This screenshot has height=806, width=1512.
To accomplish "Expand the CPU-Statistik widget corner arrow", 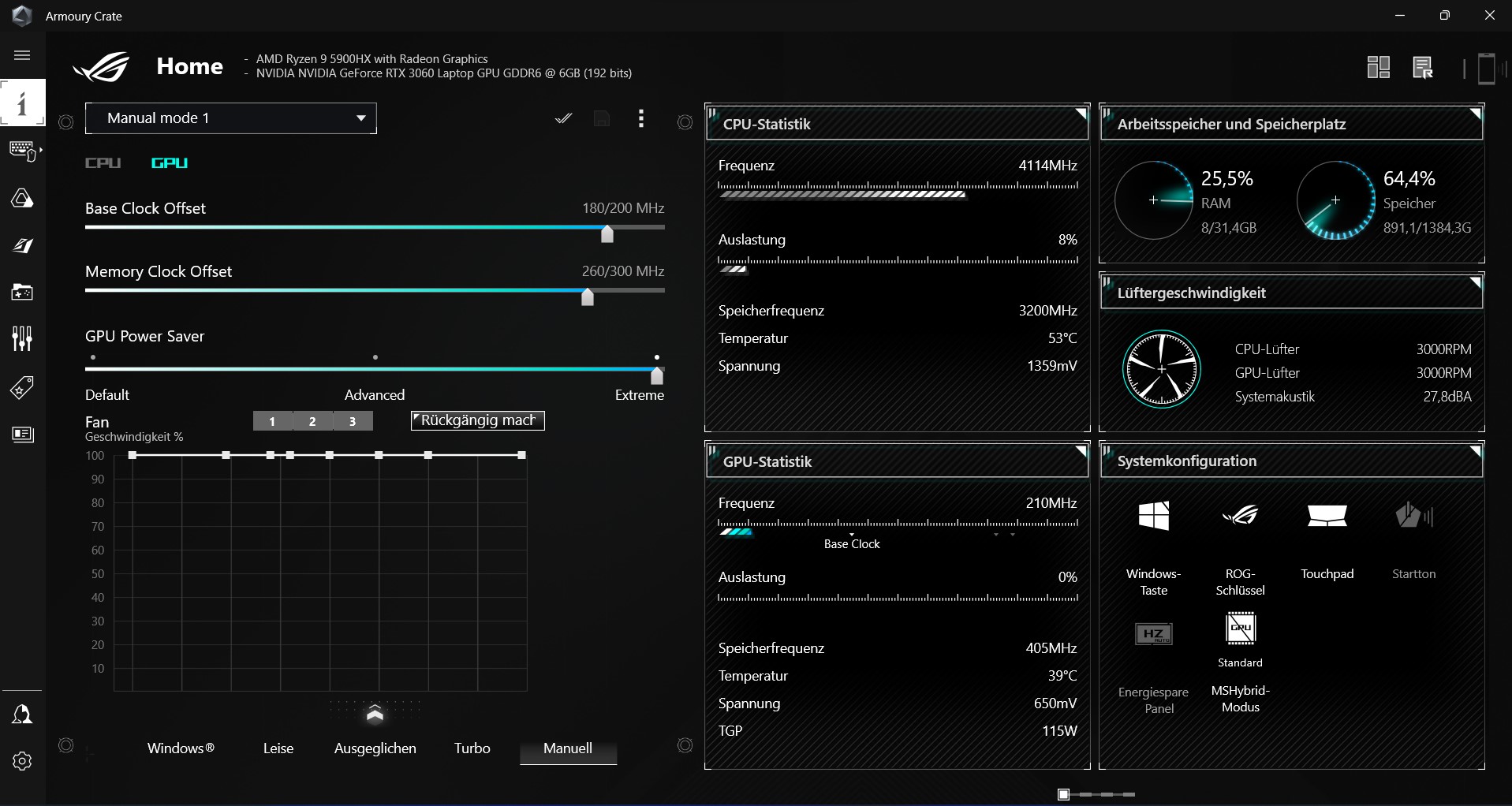I will point(1081,114).
